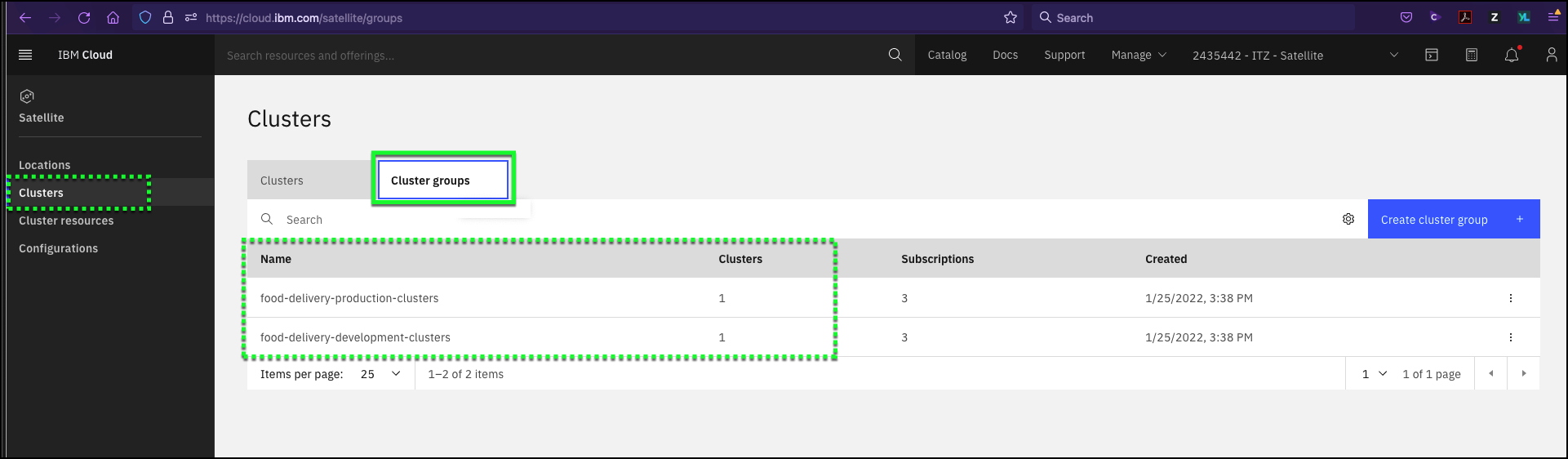Change items per page dropdown
1568x459 pixels.
click(380, 374)
